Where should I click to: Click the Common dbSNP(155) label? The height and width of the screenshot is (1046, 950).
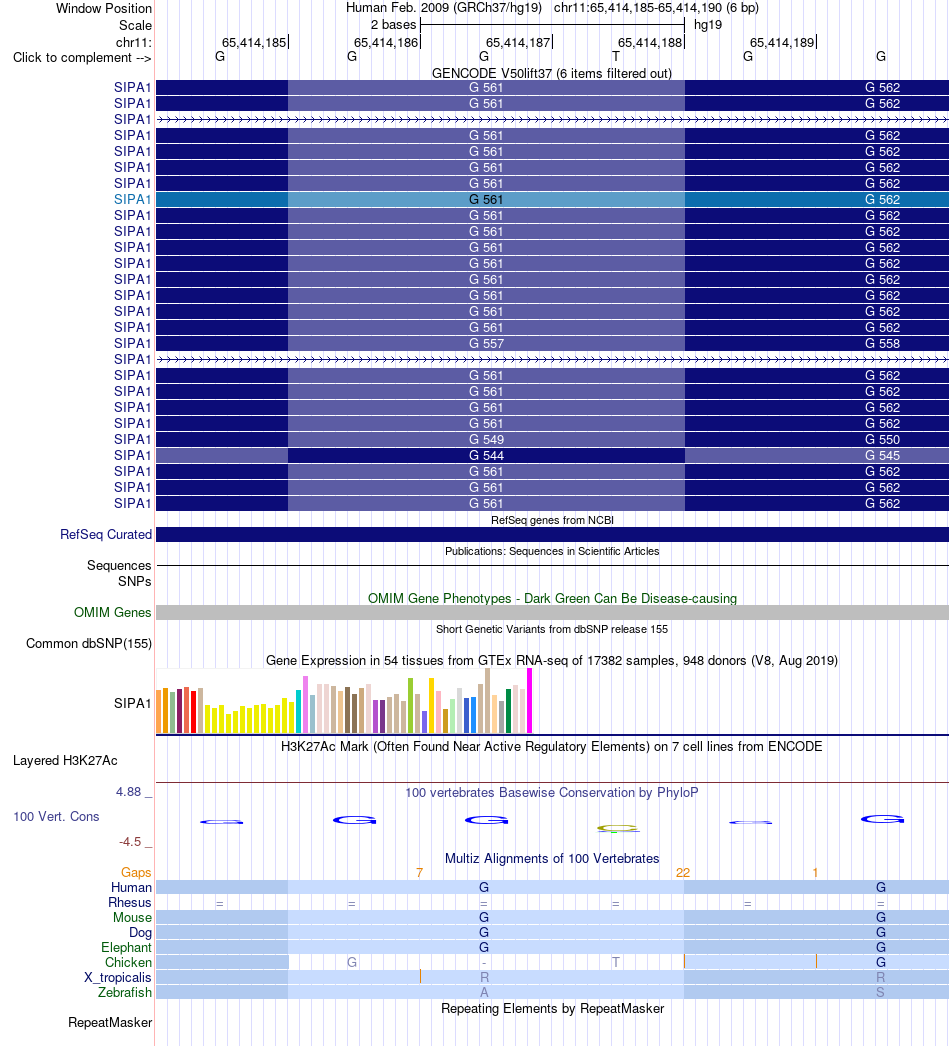pos(89,644)
